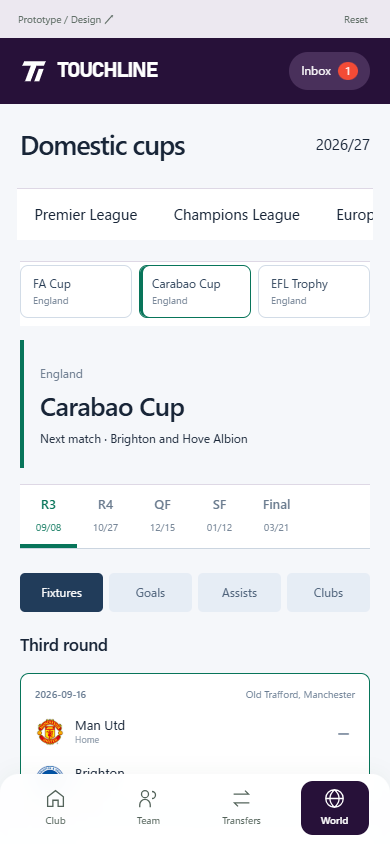Open the Man Utd fixture row
The image size is (390, 844).
pyautogui.click(x=195, y=732)
